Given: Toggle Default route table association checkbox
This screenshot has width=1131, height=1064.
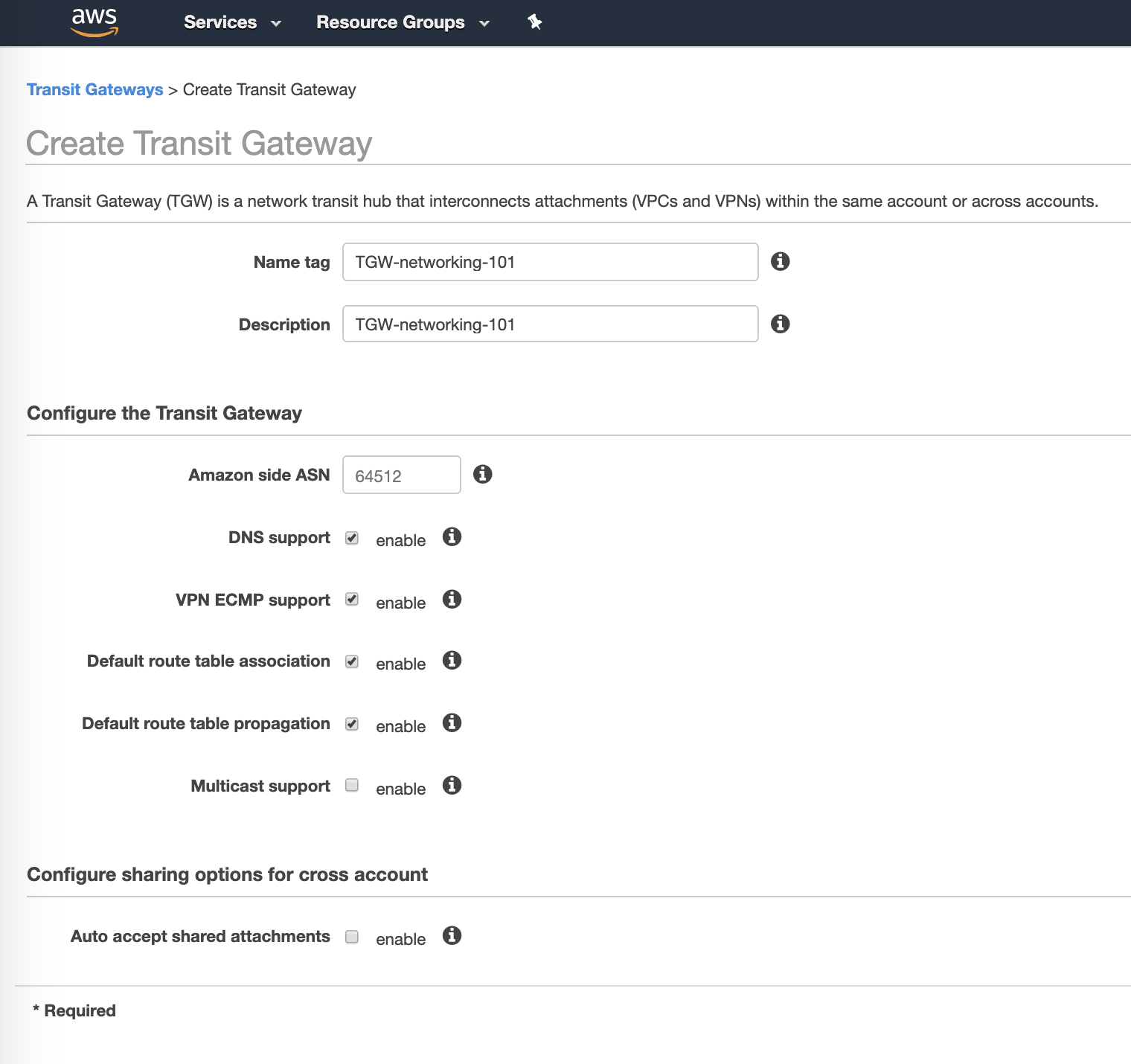Looking at the screenshot, I should (x=352, y=661).
